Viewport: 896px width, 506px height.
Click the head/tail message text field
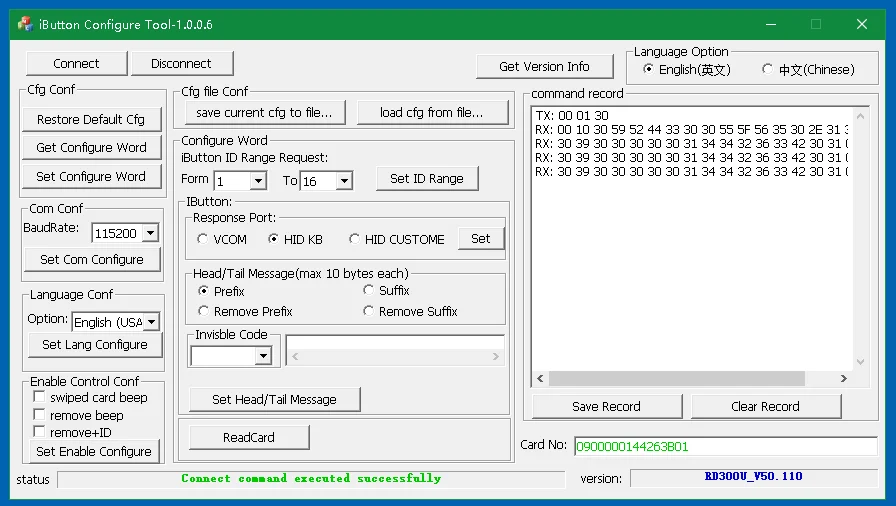(x=395, y=343)
